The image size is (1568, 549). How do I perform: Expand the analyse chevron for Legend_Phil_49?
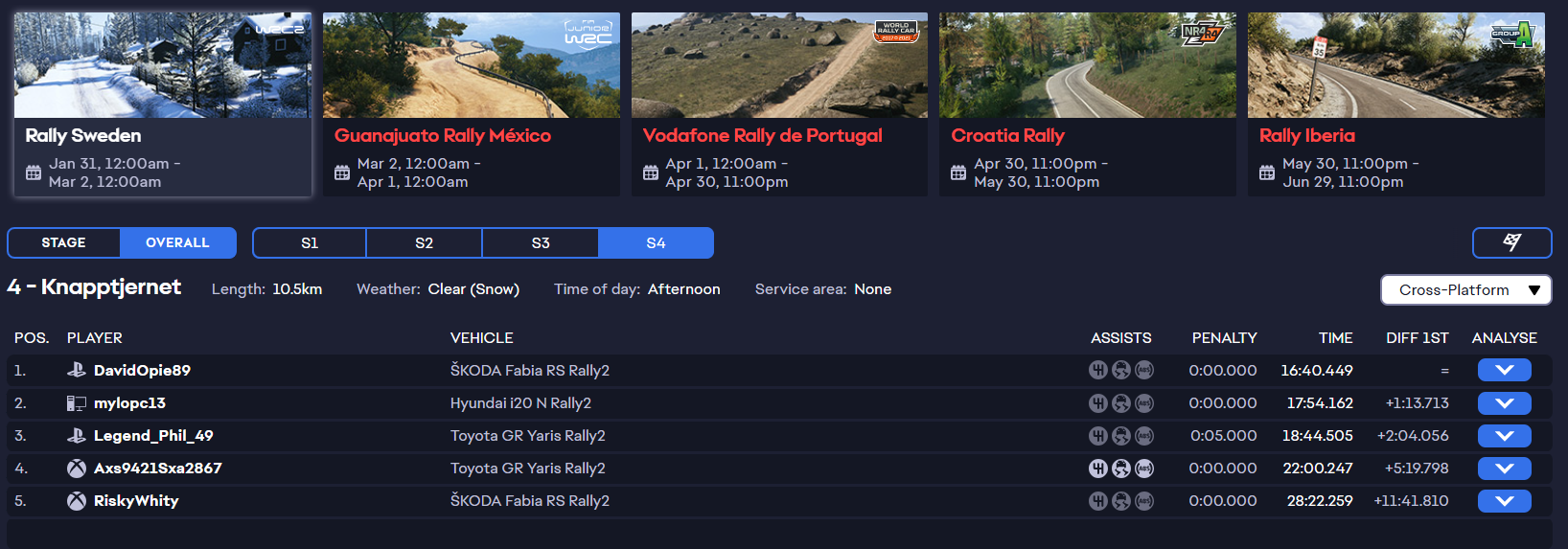(1504, 436)
